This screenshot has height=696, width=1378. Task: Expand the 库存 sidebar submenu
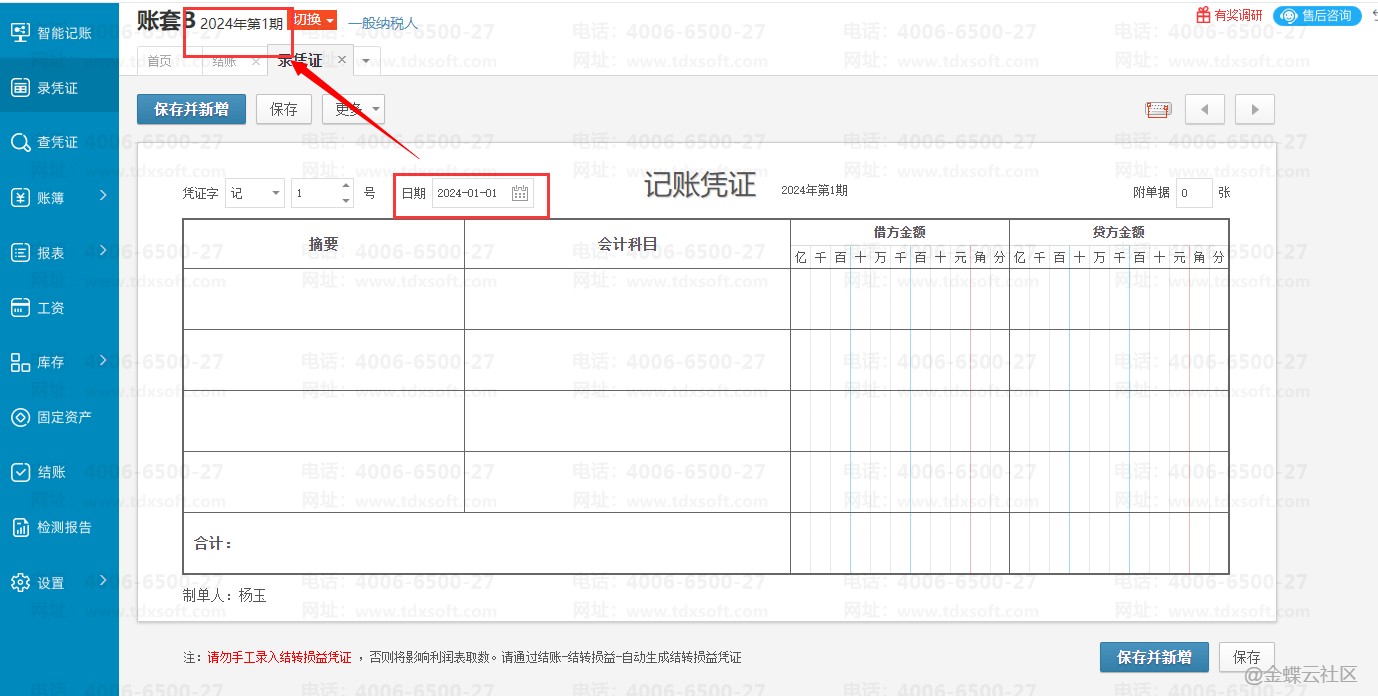coord(104,360)
